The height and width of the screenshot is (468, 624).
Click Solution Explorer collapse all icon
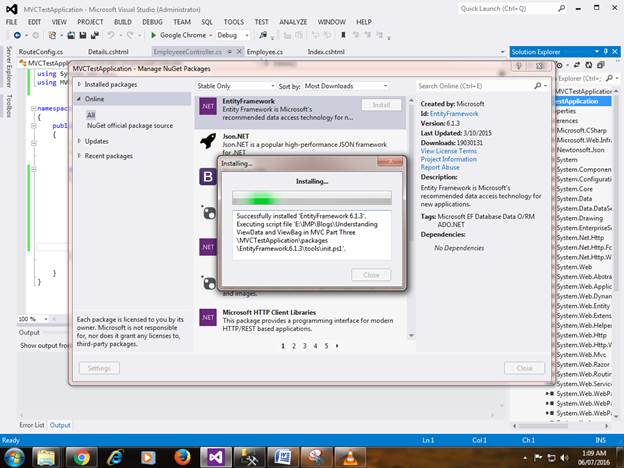[601, 65]
